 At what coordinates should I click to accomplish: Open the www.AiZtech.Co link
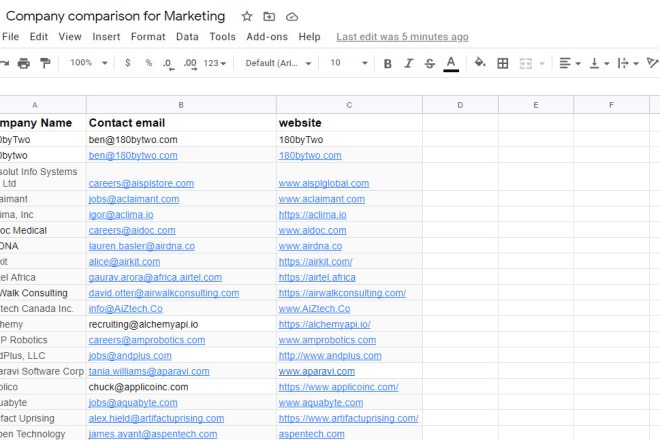[314, 309]
